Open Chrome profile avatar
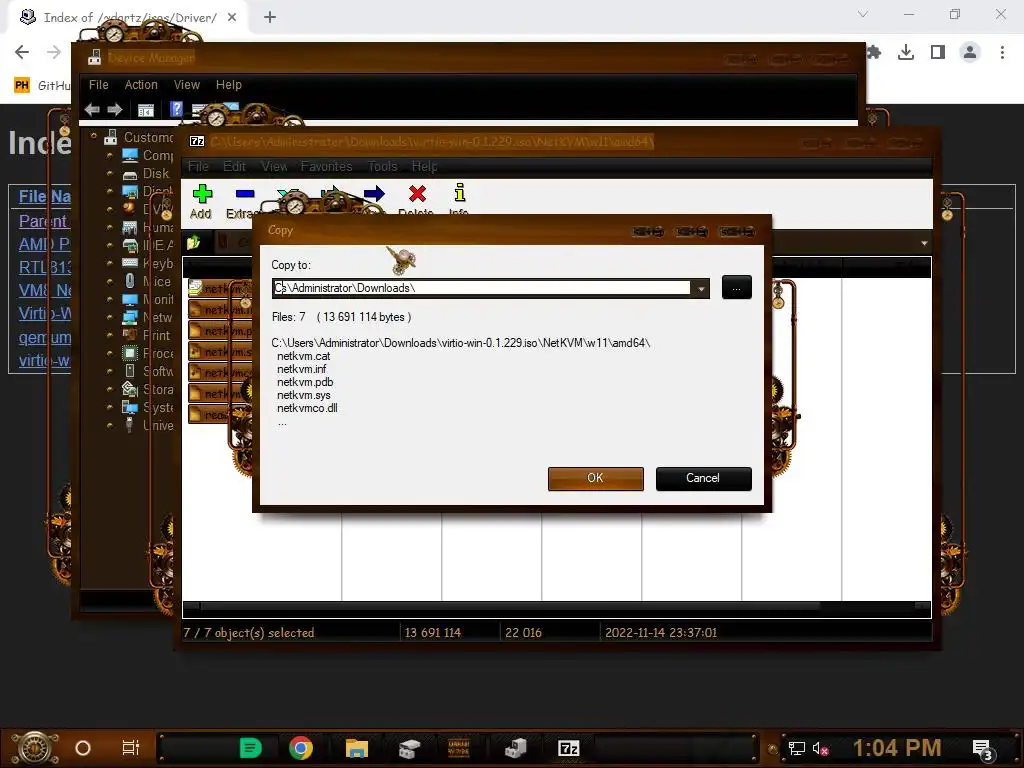Image resolution: width=1024 pixels, height=768 pixels. pos(970,52)
